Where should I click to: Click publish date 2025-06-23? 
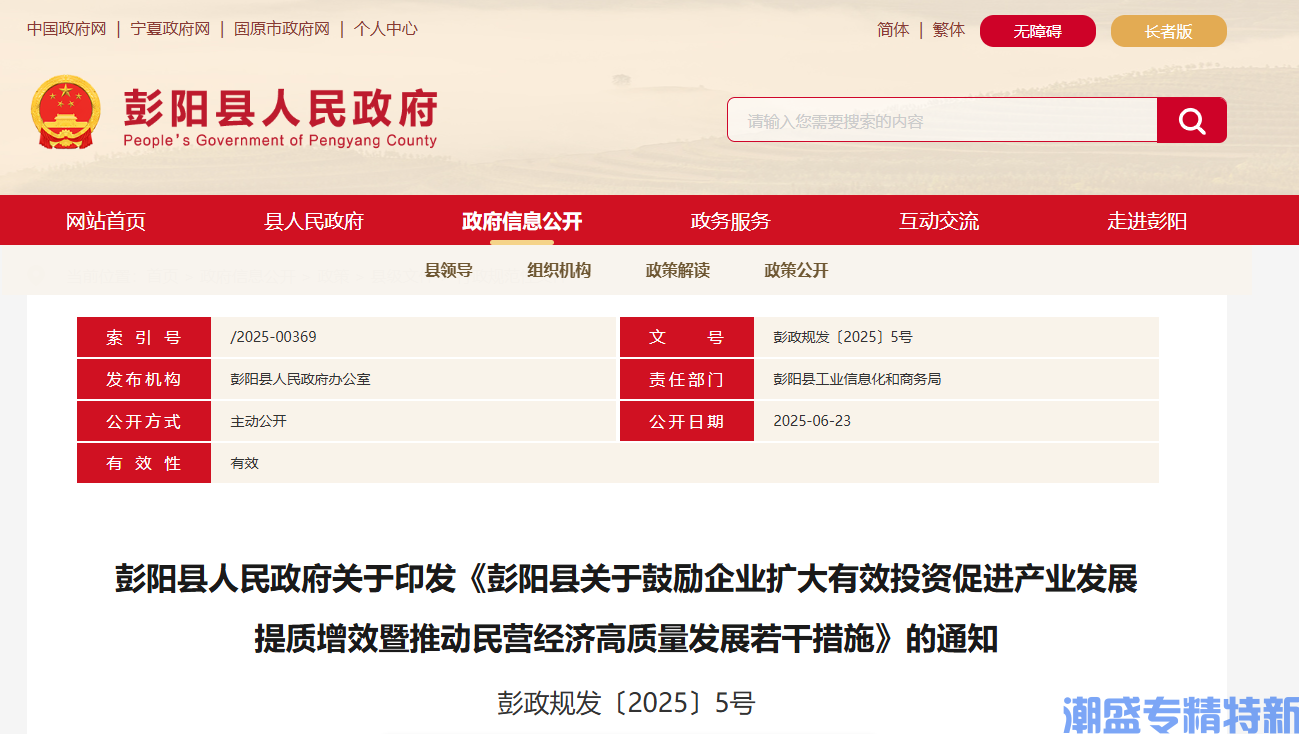(812, 421)
